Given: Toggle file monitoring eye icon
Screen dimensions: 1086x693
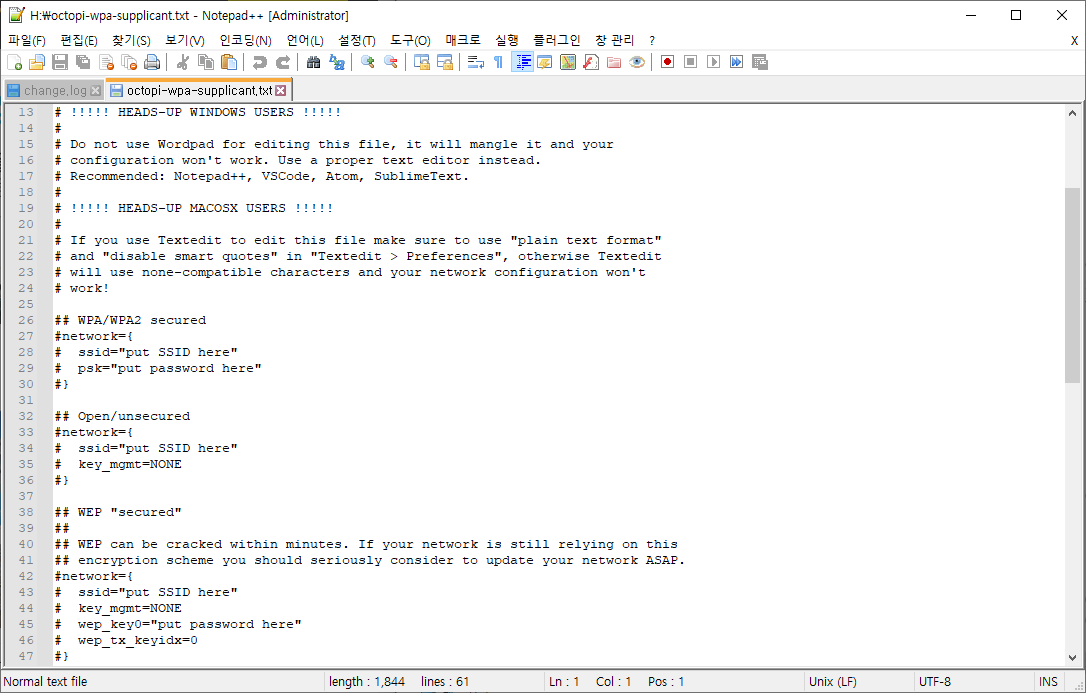Looking at the screenshot, I should coord(637,62).
